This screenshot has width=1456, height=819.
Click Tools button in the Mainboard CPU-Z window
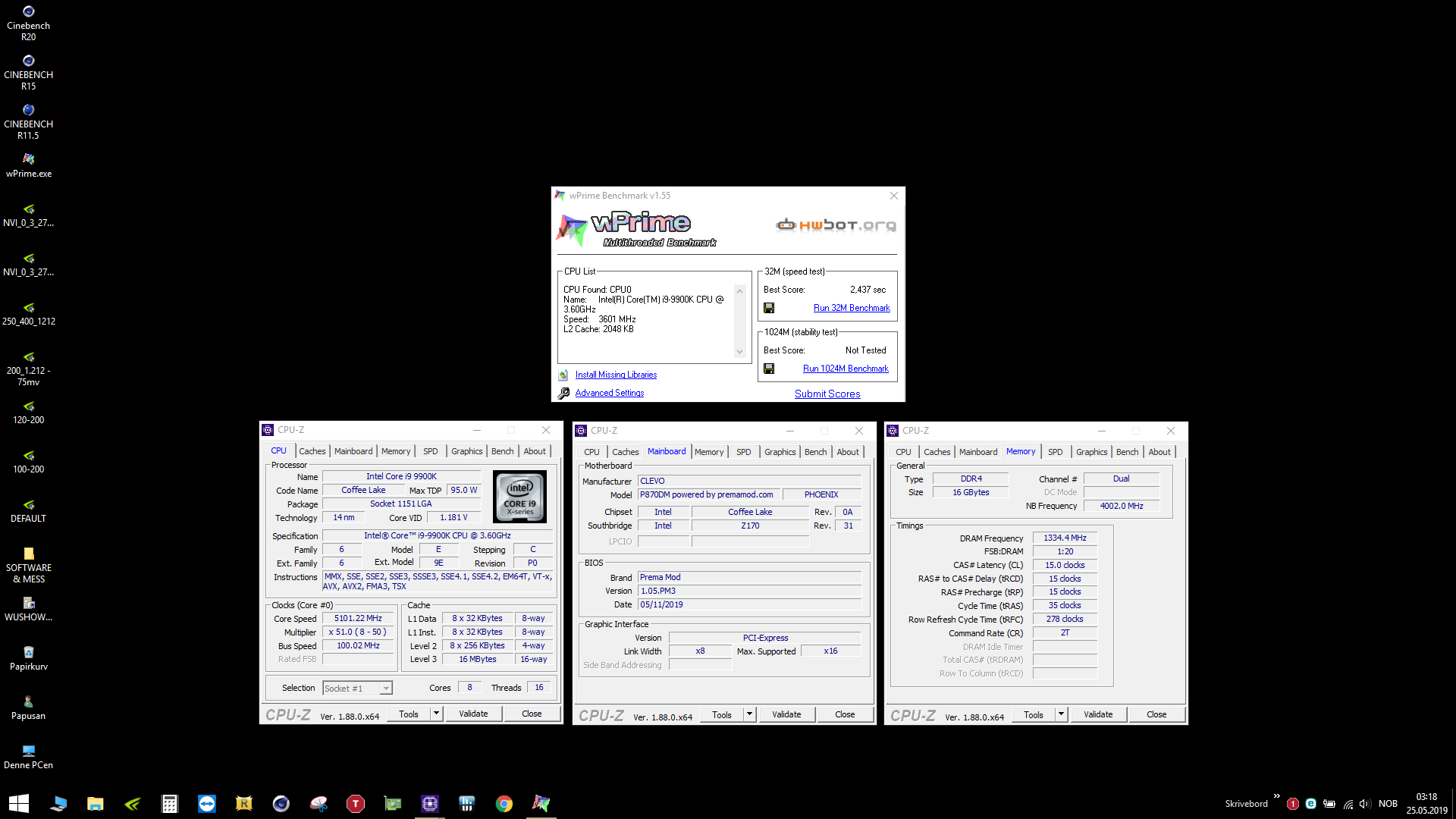pyautogui.click(x=722, y=714)
